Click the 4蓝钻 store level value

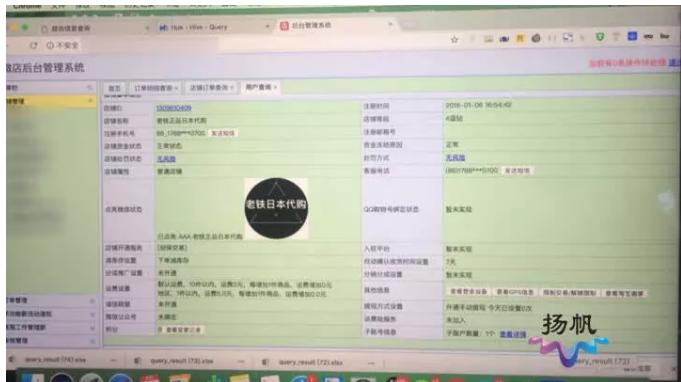click(454, 118)
